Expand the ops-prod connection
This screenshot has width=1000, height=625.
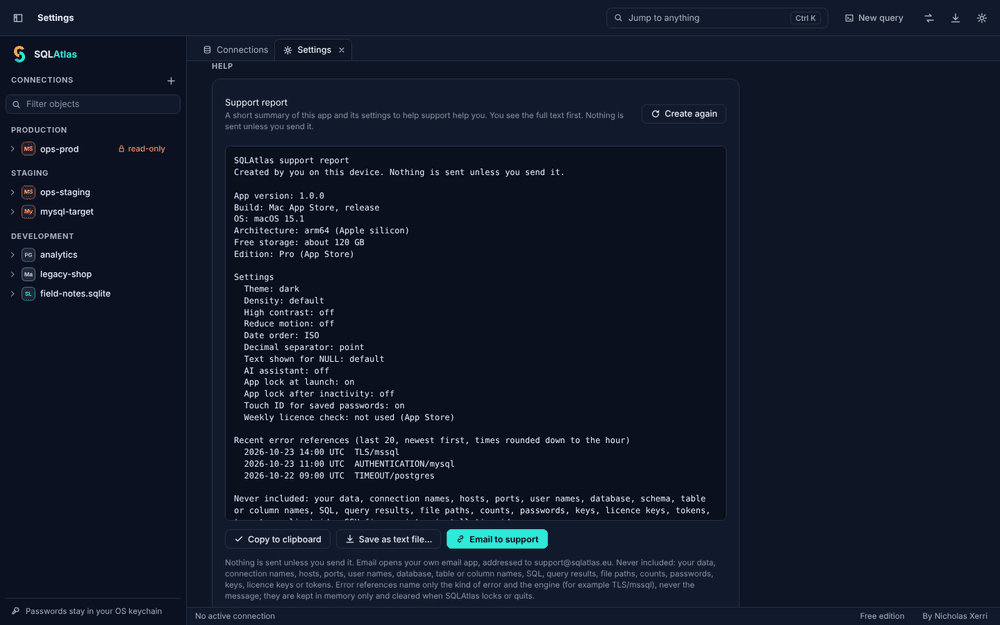click(12, 149)
